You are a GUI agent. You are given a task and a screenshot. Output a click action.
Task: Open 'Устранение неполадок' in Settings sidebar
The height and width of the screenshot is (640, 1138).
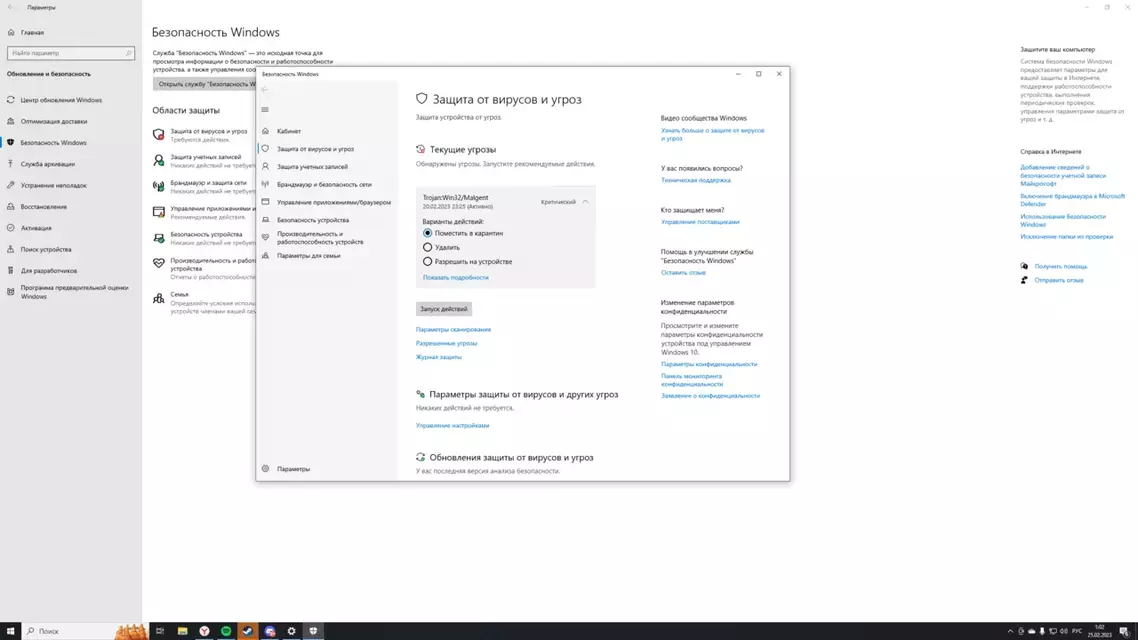(53, 186)
